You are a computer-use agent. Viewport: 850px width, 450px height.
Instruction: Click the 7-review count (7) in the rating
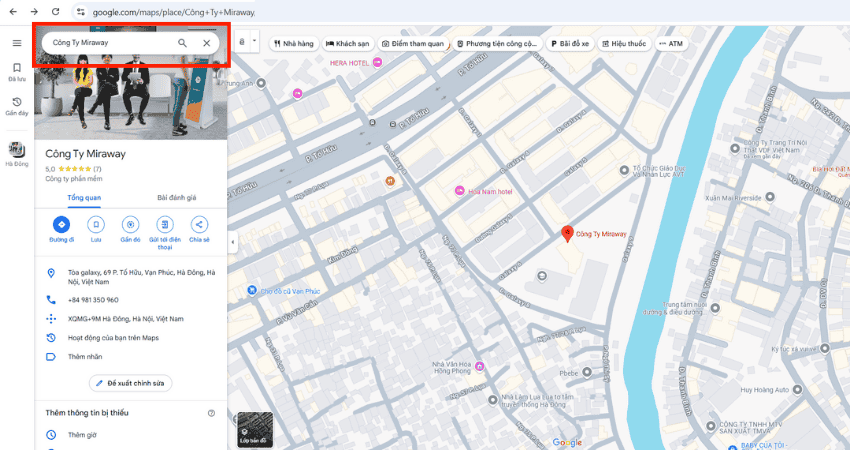coord(98,169)
